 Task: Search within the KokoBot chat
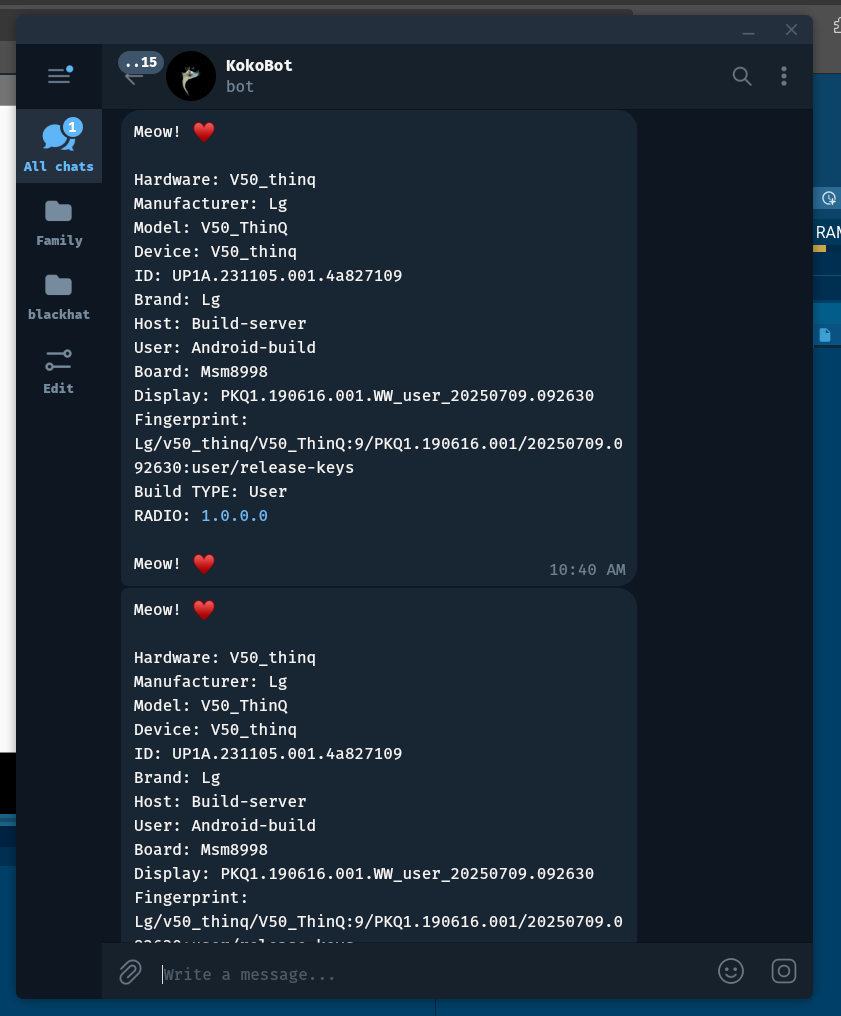tap(742, 76)
